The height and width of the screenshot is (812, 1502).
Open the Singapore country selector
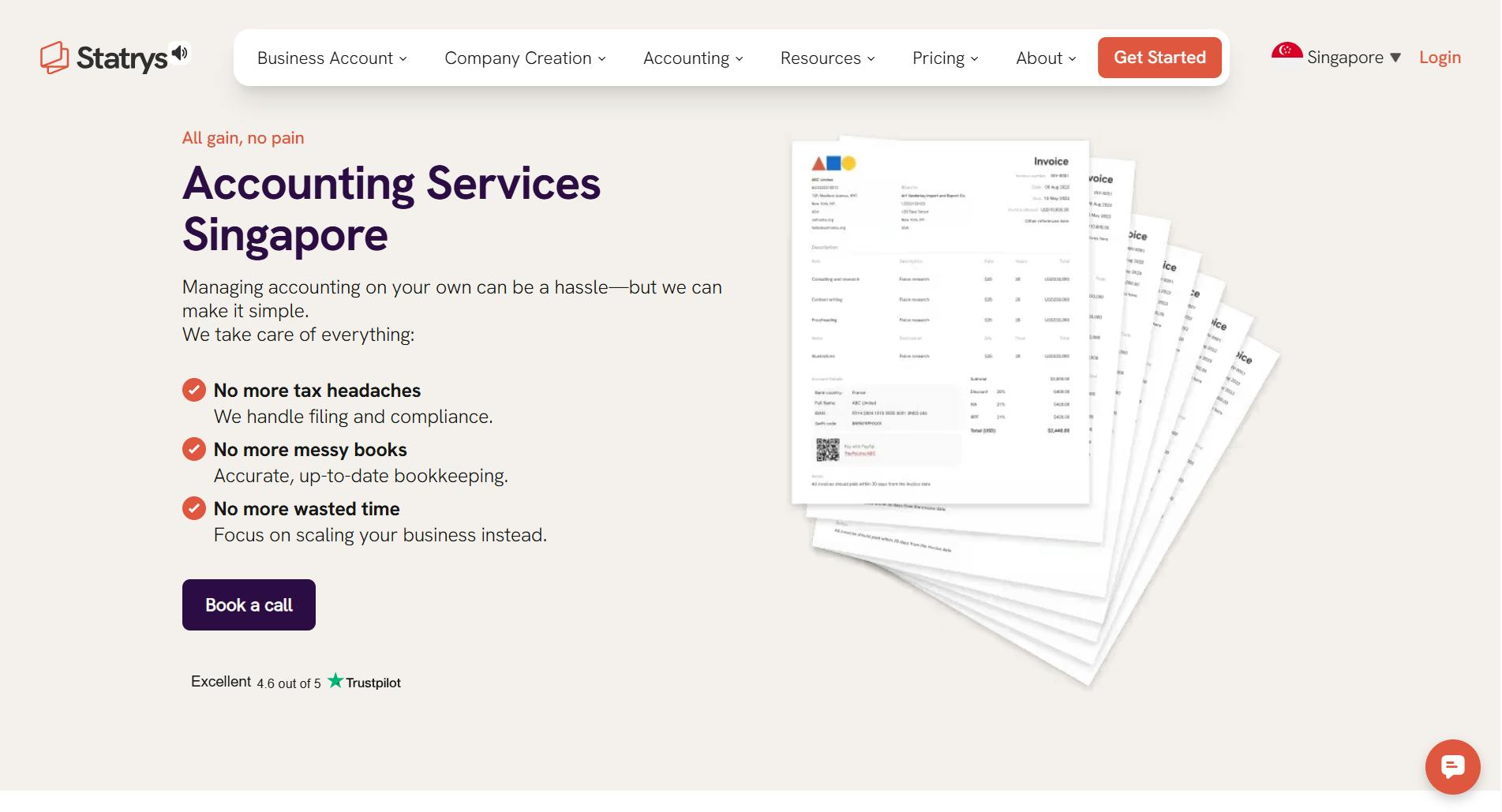(x=1354, y=58)
